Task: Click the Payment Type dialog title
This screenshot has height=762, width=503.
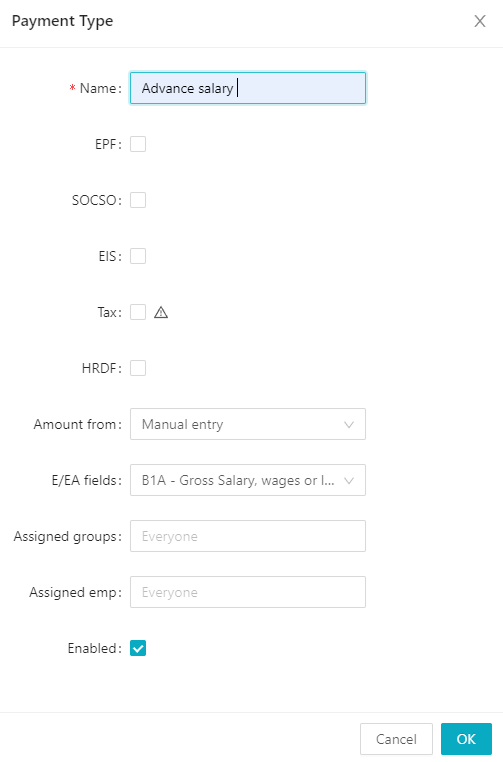Action: click(x=62, y=21)
